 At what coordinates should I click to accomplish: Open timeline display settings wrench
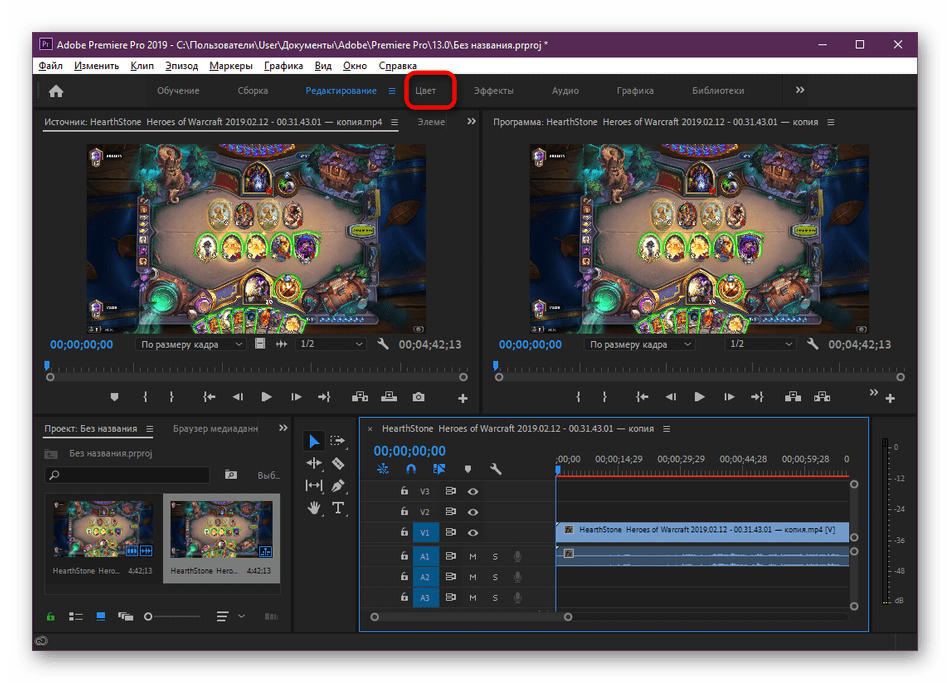tap(495, 468)
